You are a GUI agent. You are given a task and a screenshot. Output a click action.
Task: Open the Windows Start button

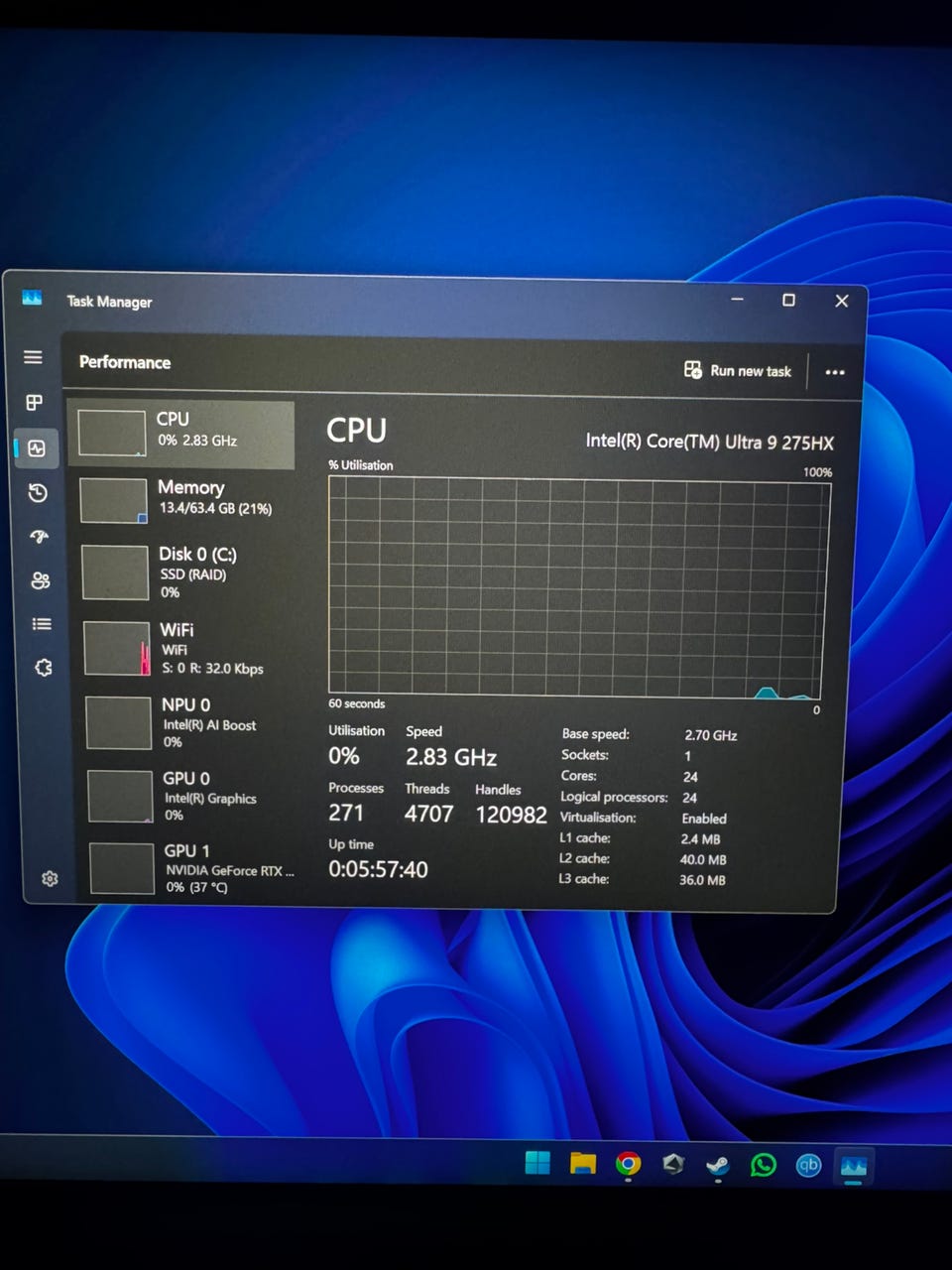click(x=537, y=1162)
